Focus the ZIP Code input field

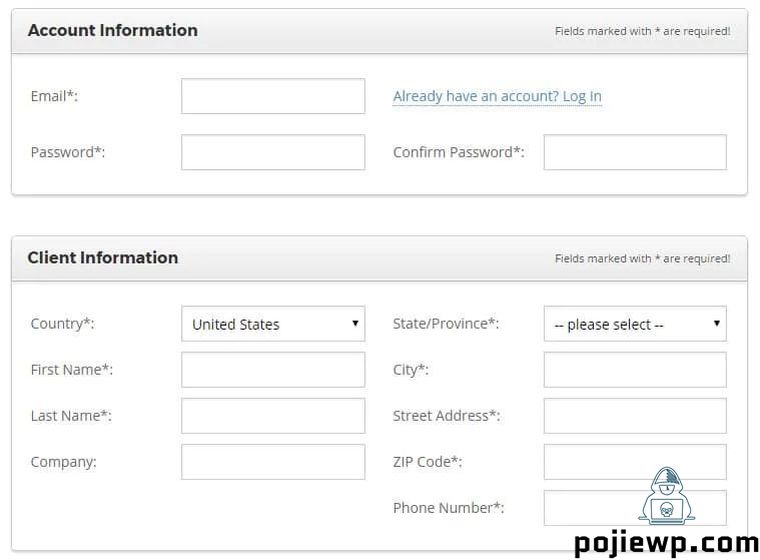[635, 462]
